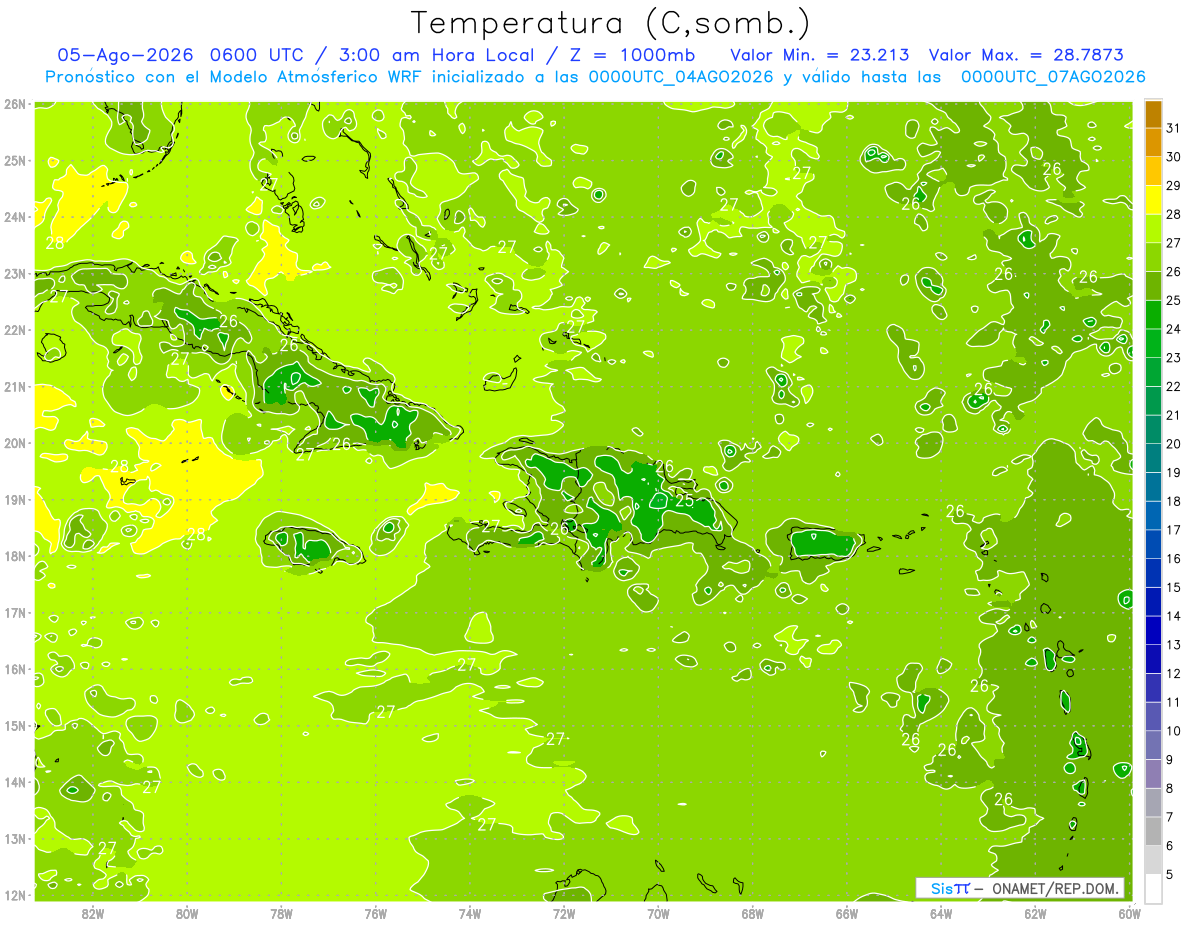Click the "26N" latitude axis label

click(15, 104)
